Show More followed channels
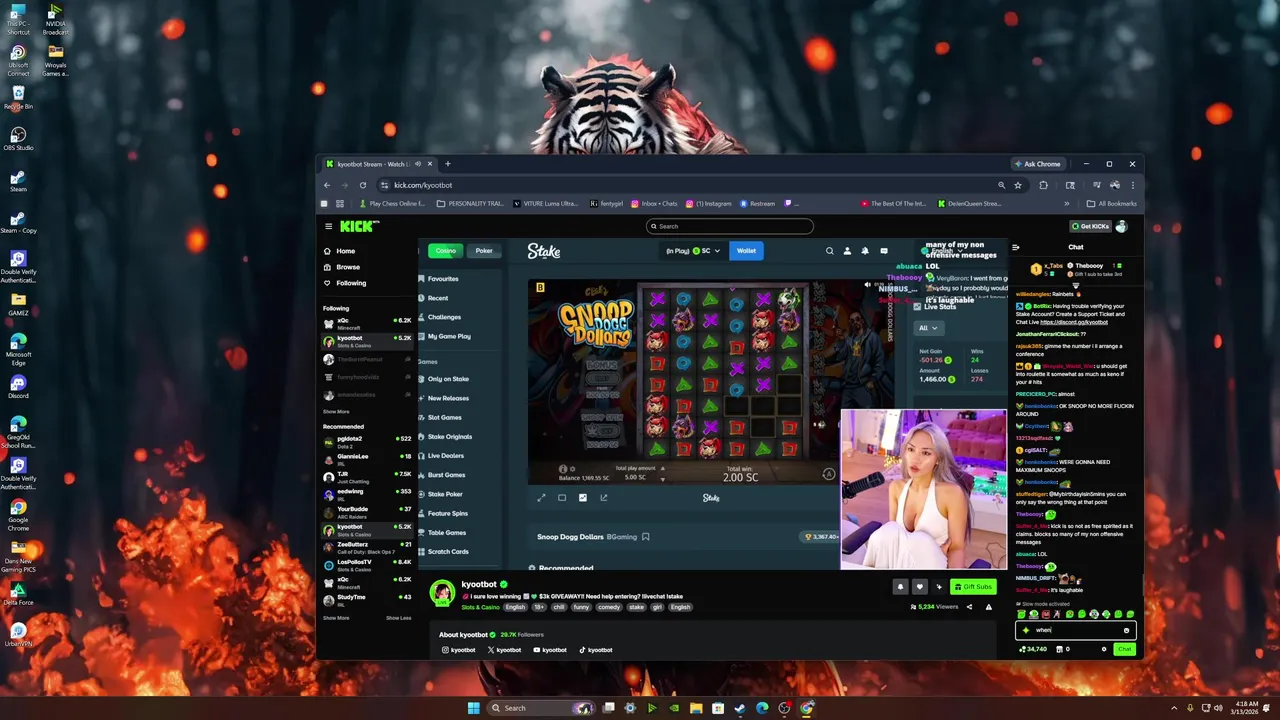This screenshot has height=720, width=1280. (x=336, y=412)
